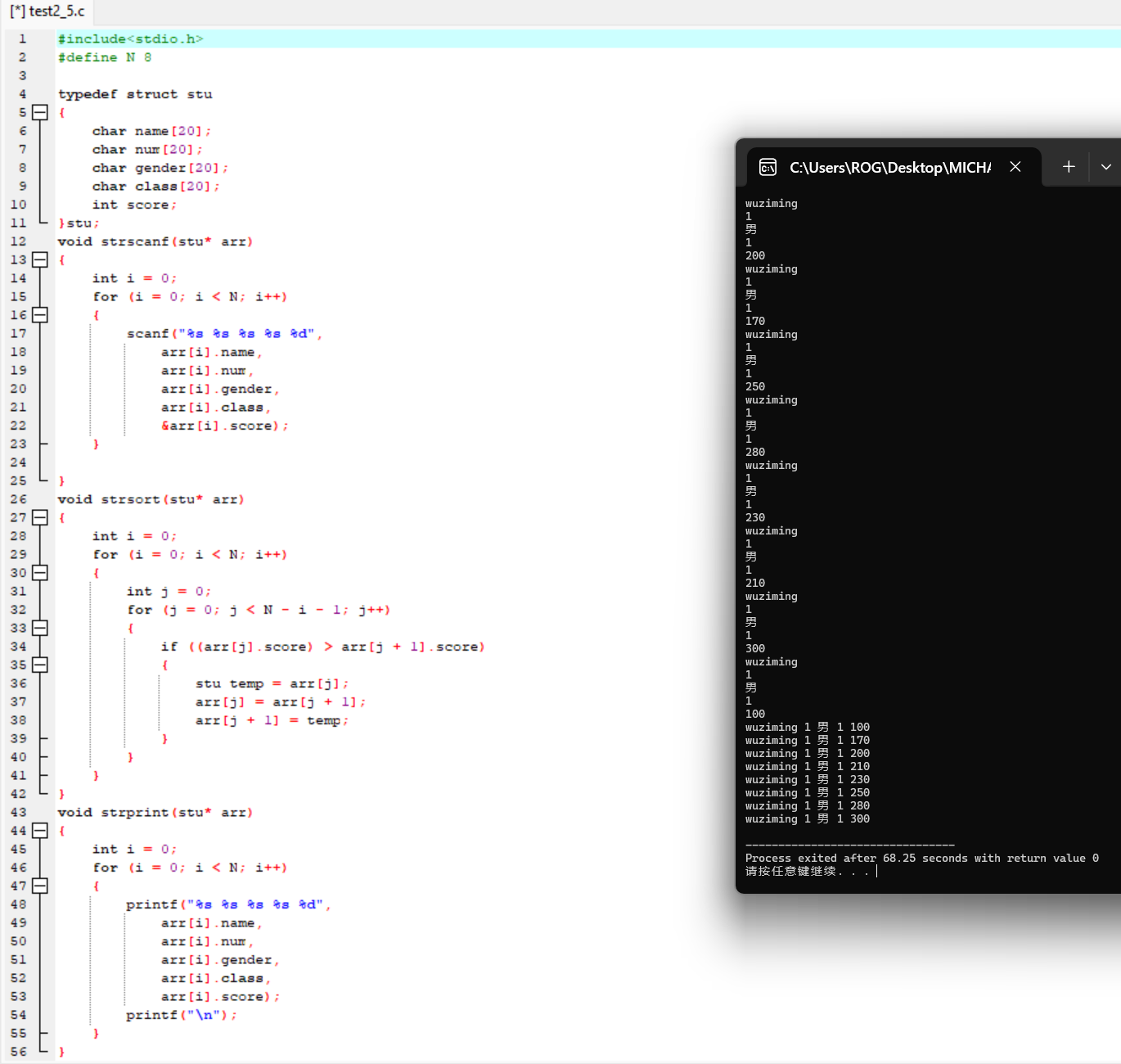Open a new terminal tab with plus
This screenshot has height=1064, width=1121.
click(x=1069, y=167)
